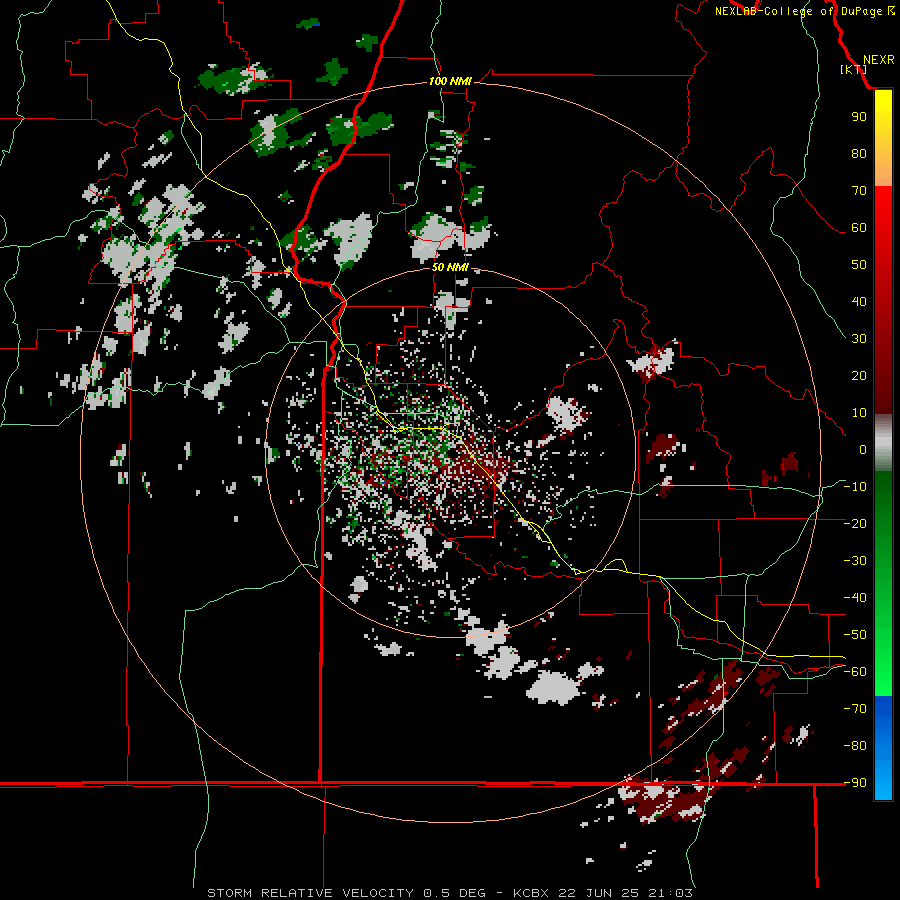Image resolution: width=900 pixels, height=900 pixels.
Task: Click the "NEXLAB-College of DuPage" header text
Action: click(798, 11)
